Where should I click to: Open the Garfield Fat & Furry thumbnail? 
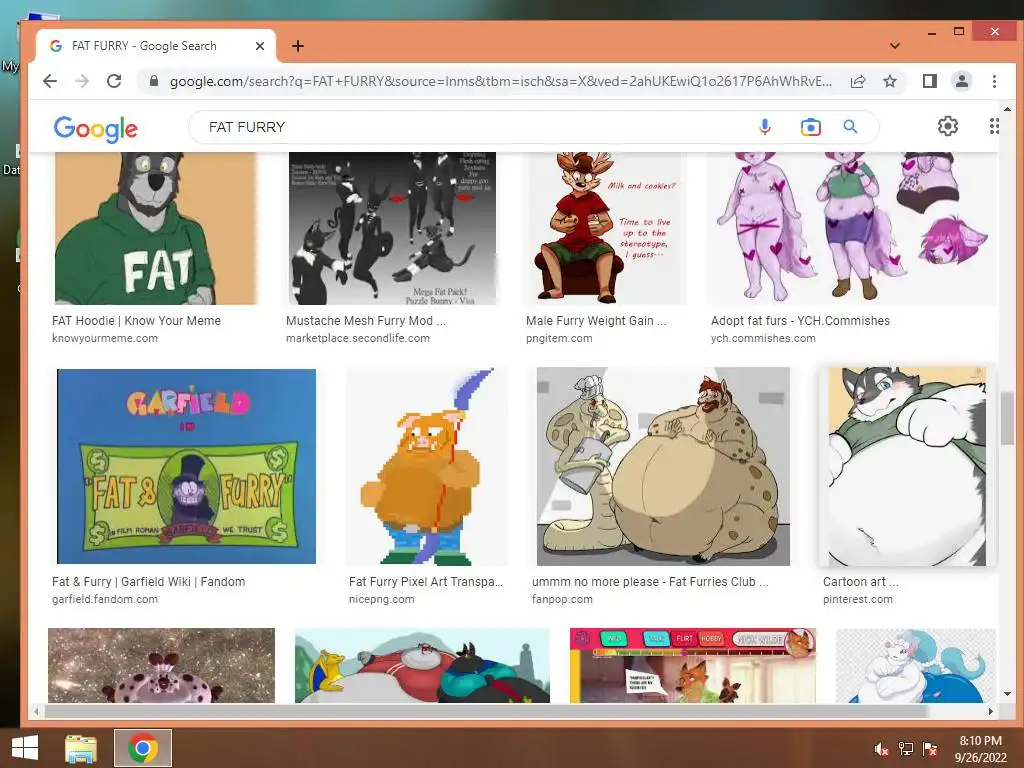(186, 466)
